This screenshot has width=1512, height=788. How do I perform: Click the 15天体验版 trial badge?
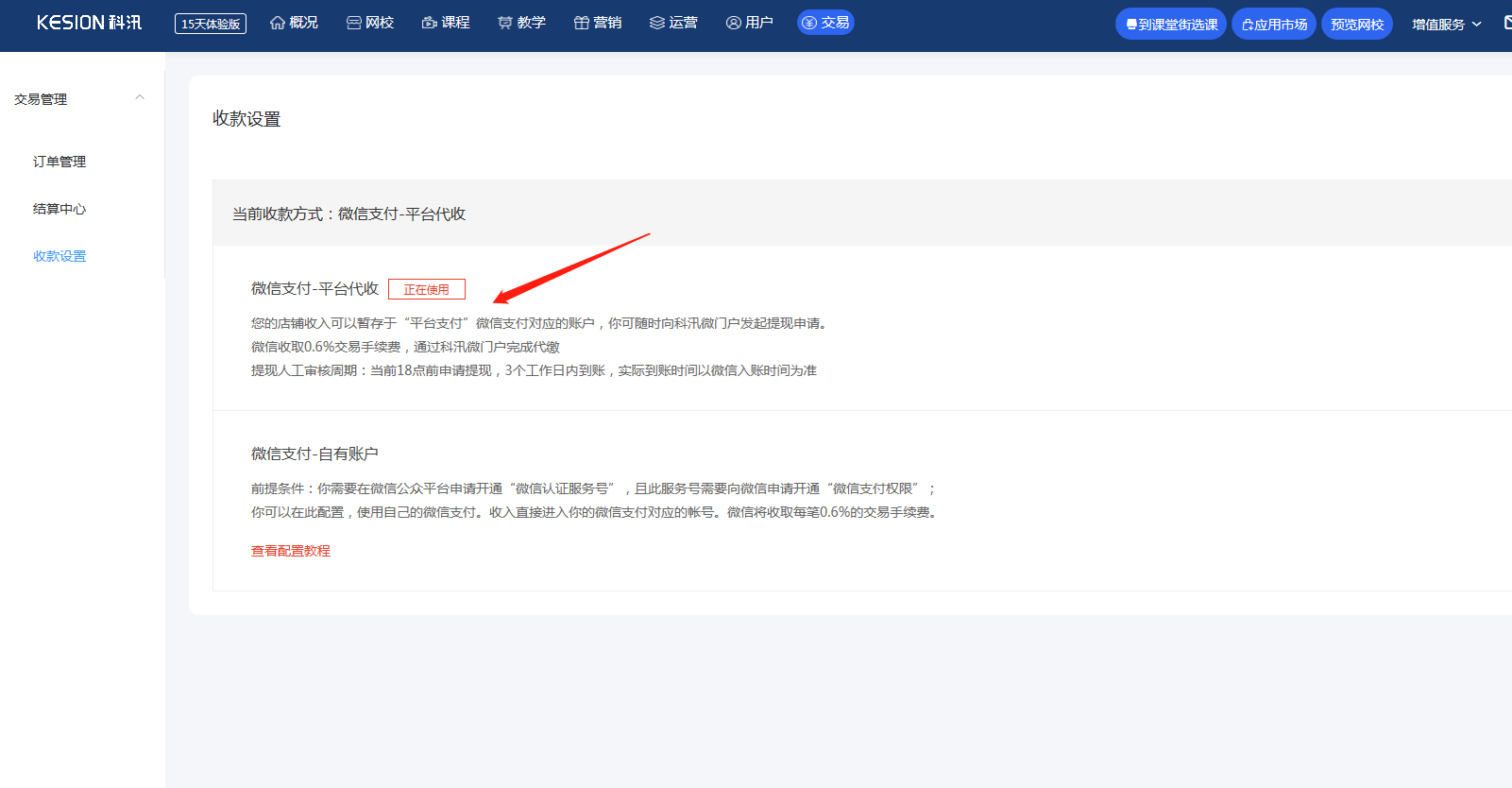tap(211, 24)
